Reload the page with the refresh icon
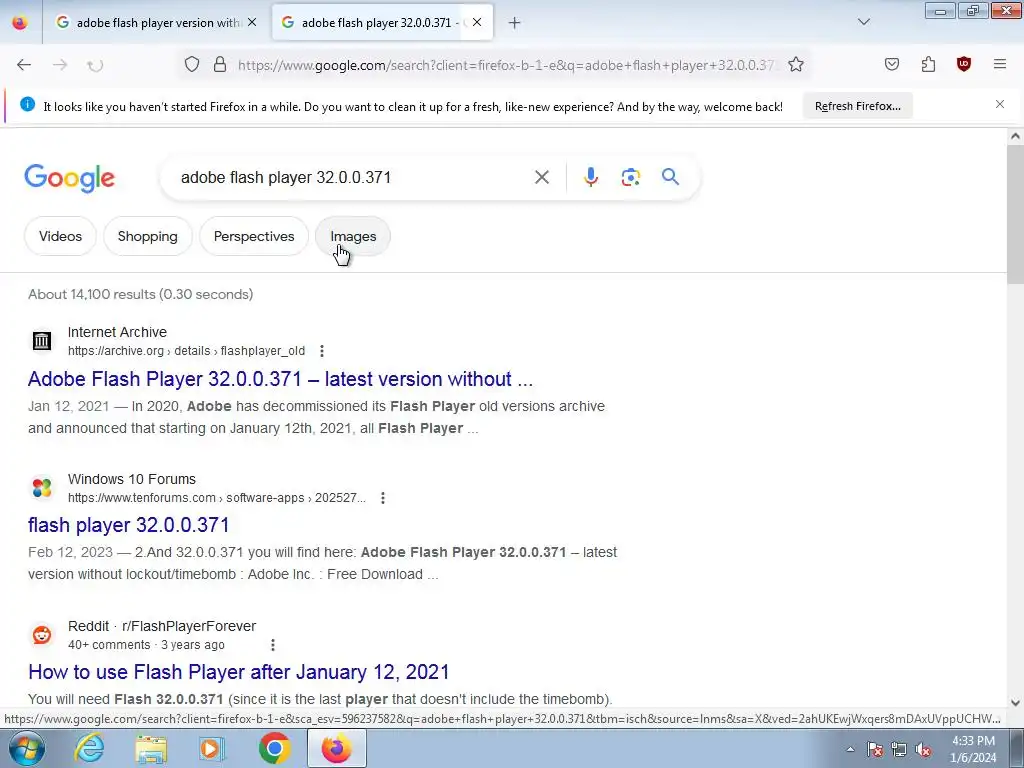The width and height of the screenshot is (1024, 768). pos(95,65)
